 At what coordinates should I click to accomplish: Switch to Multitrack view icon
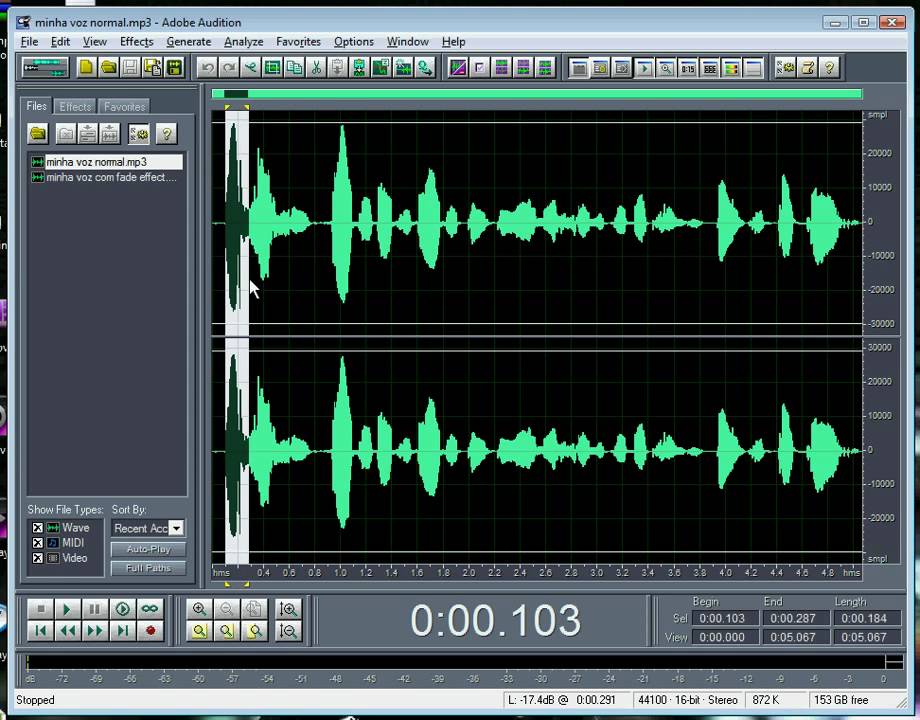click(x=45, y=67)
